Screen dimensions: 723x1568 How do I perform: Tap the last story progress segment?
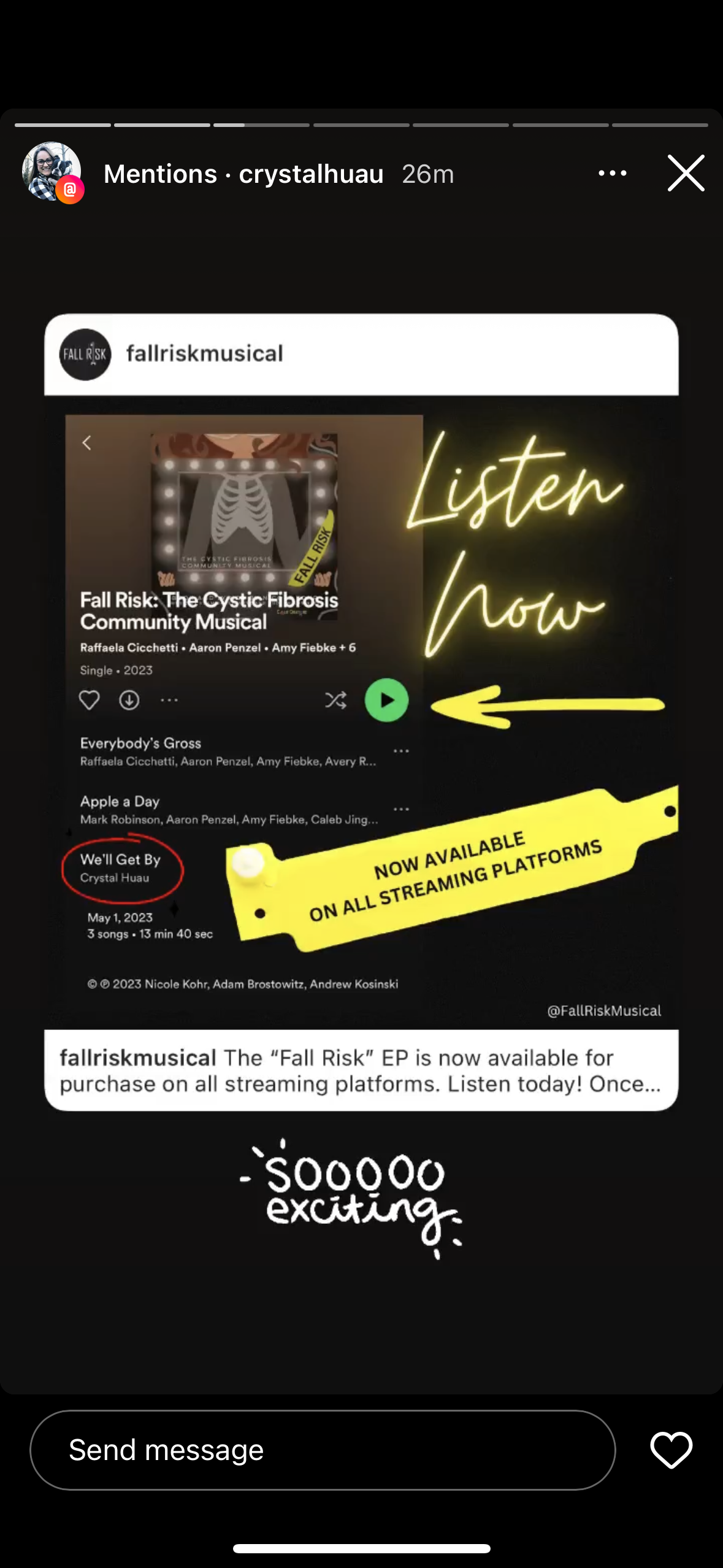tap(660, 125)
